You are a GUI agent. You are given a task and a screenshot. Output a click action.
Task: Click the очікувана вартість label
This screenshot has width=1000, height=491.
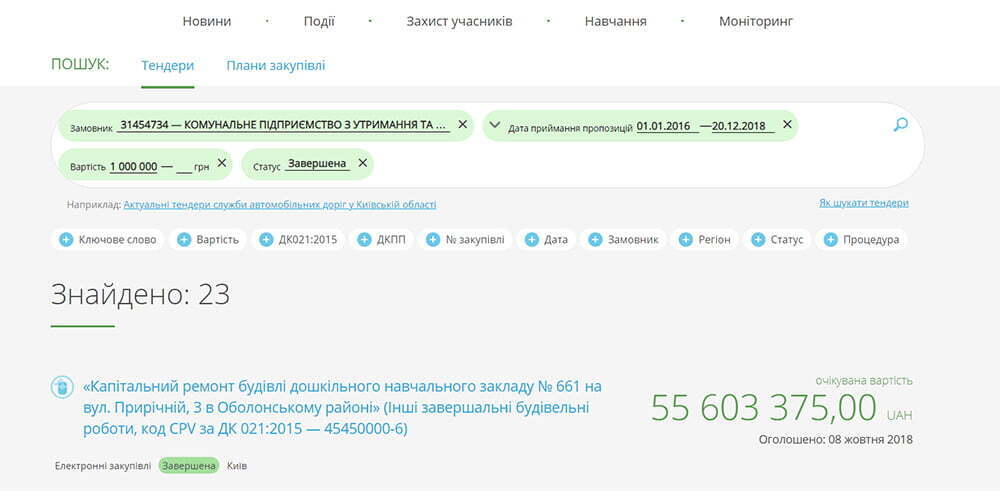864,381
